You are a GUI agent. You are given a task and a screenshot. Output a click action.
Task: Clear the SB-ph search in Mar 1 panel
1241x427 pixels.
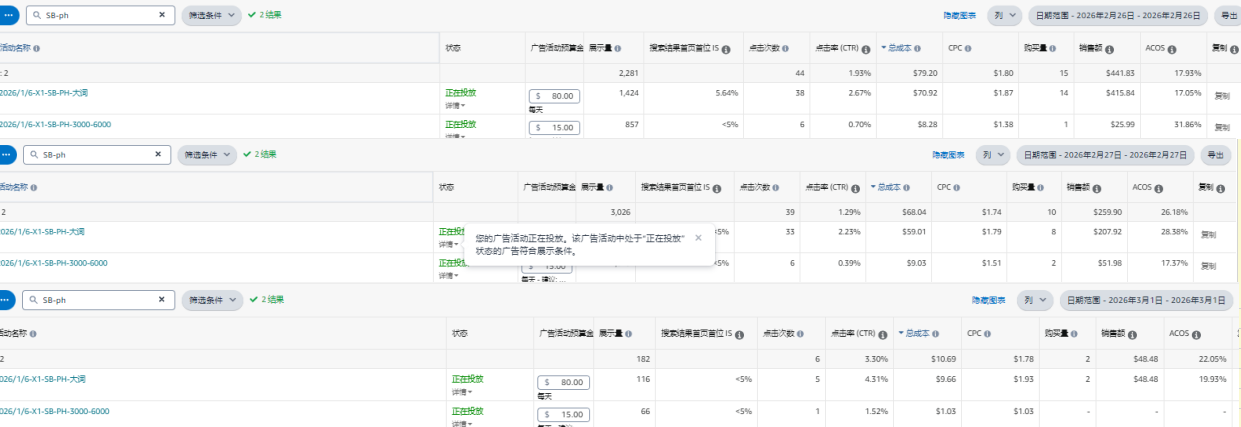click(162, 300)
